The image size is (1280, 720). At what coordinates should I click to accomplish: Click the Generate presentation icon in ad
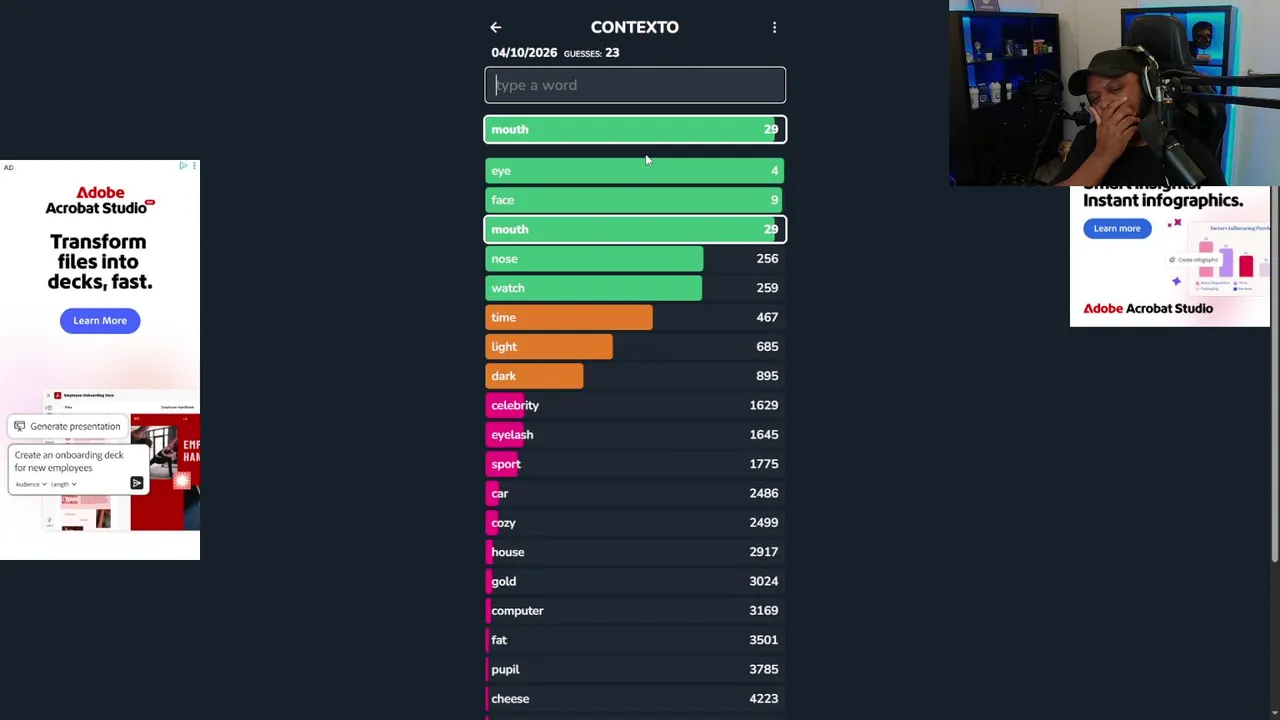(x=20, y=426)
